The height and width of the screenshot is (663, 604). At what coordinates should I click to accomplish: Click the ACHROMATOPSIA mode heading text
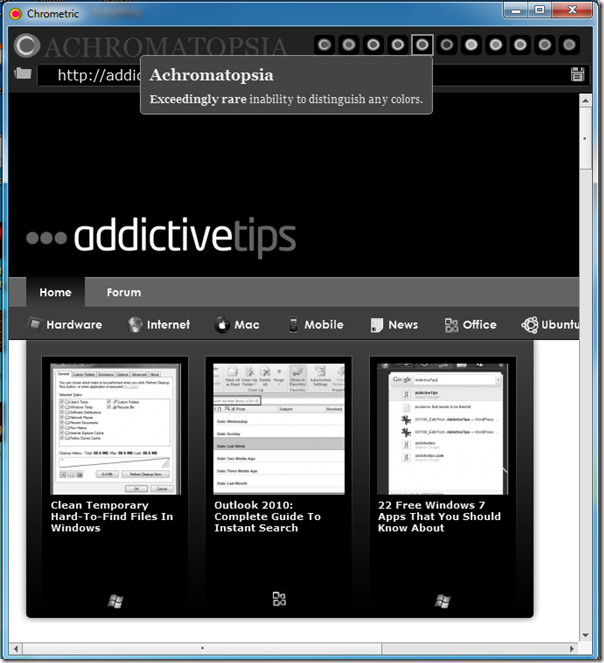[x=166, y=47]
